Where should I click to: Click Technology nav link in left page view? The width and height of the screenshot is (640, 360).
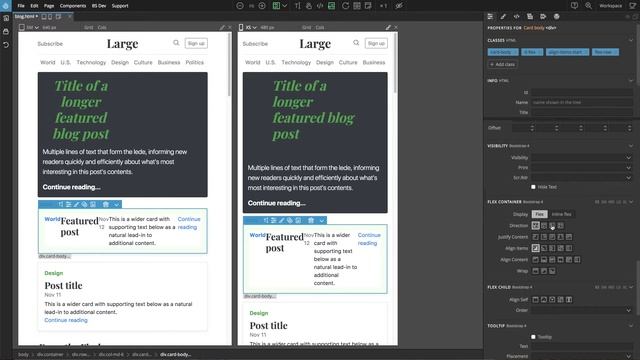point(91,62)
